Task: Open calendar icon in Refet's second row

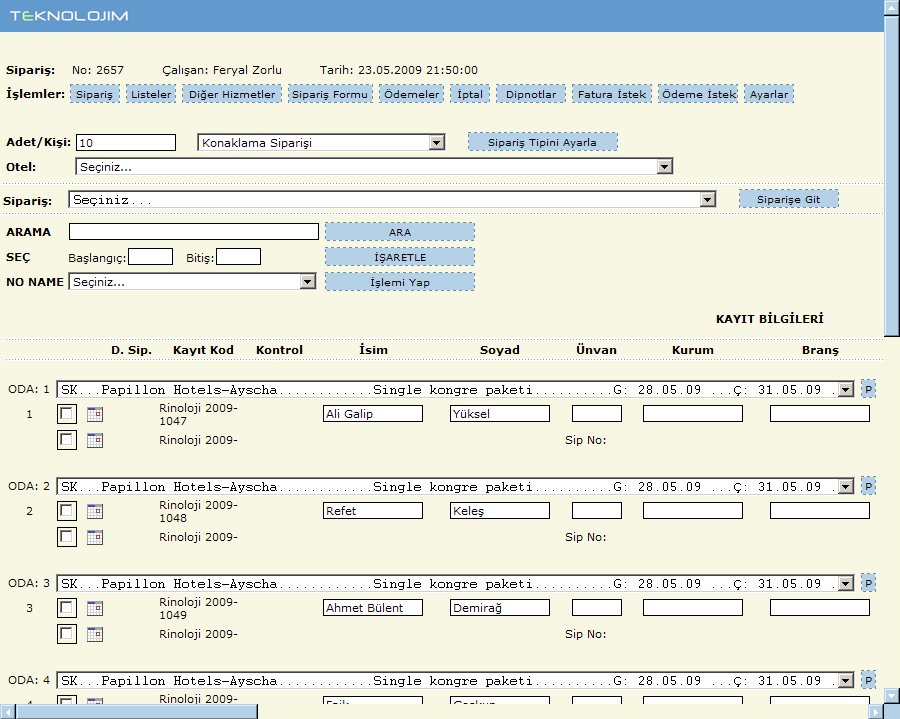Action: tap(95, 538)
